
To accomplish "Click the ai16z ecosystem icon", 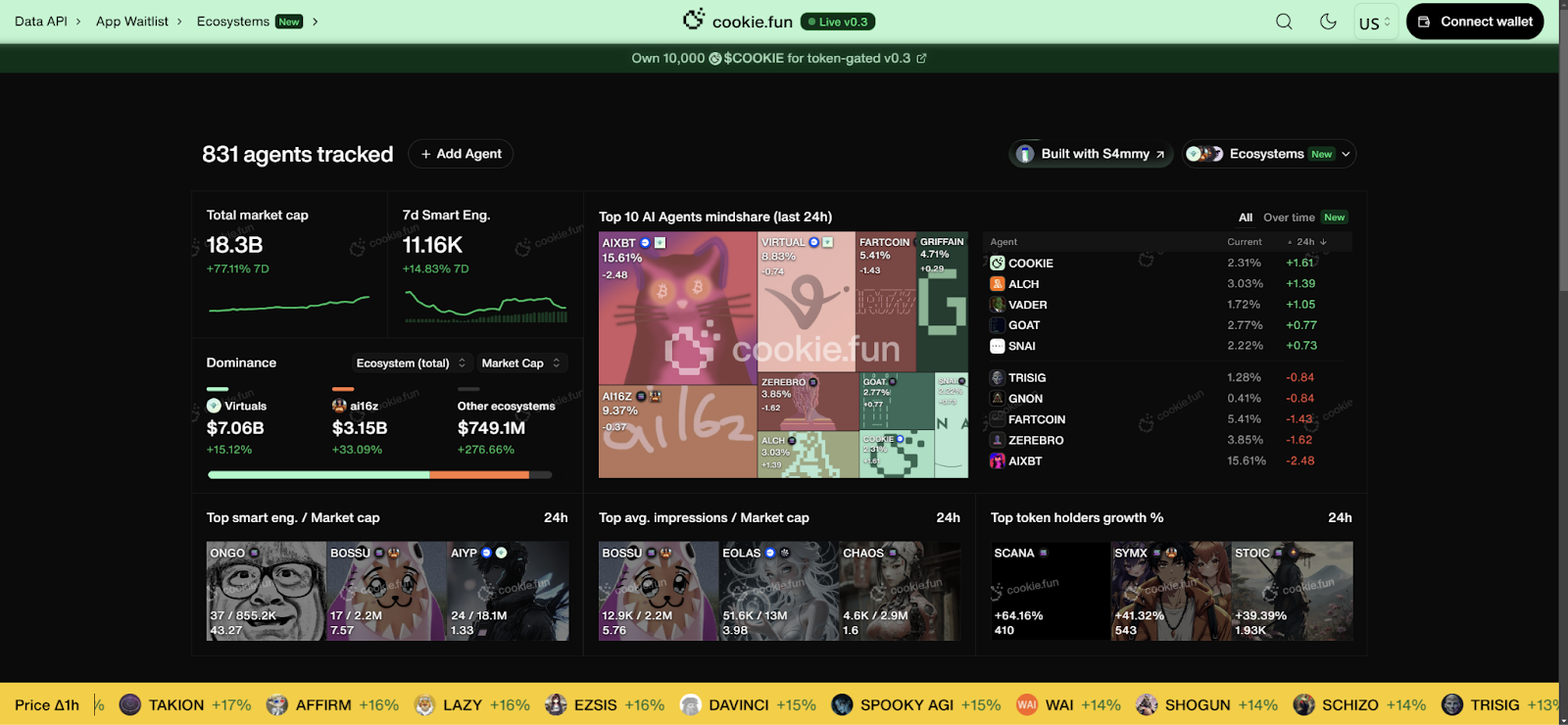I will (339, 406).
